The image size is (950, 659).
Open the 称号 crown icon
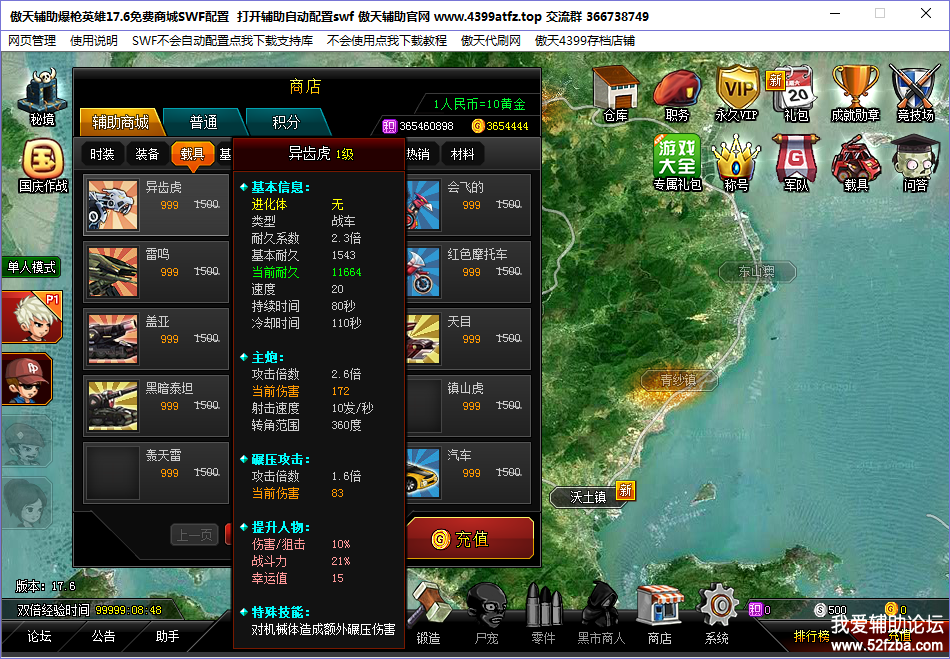click(736, 163)
